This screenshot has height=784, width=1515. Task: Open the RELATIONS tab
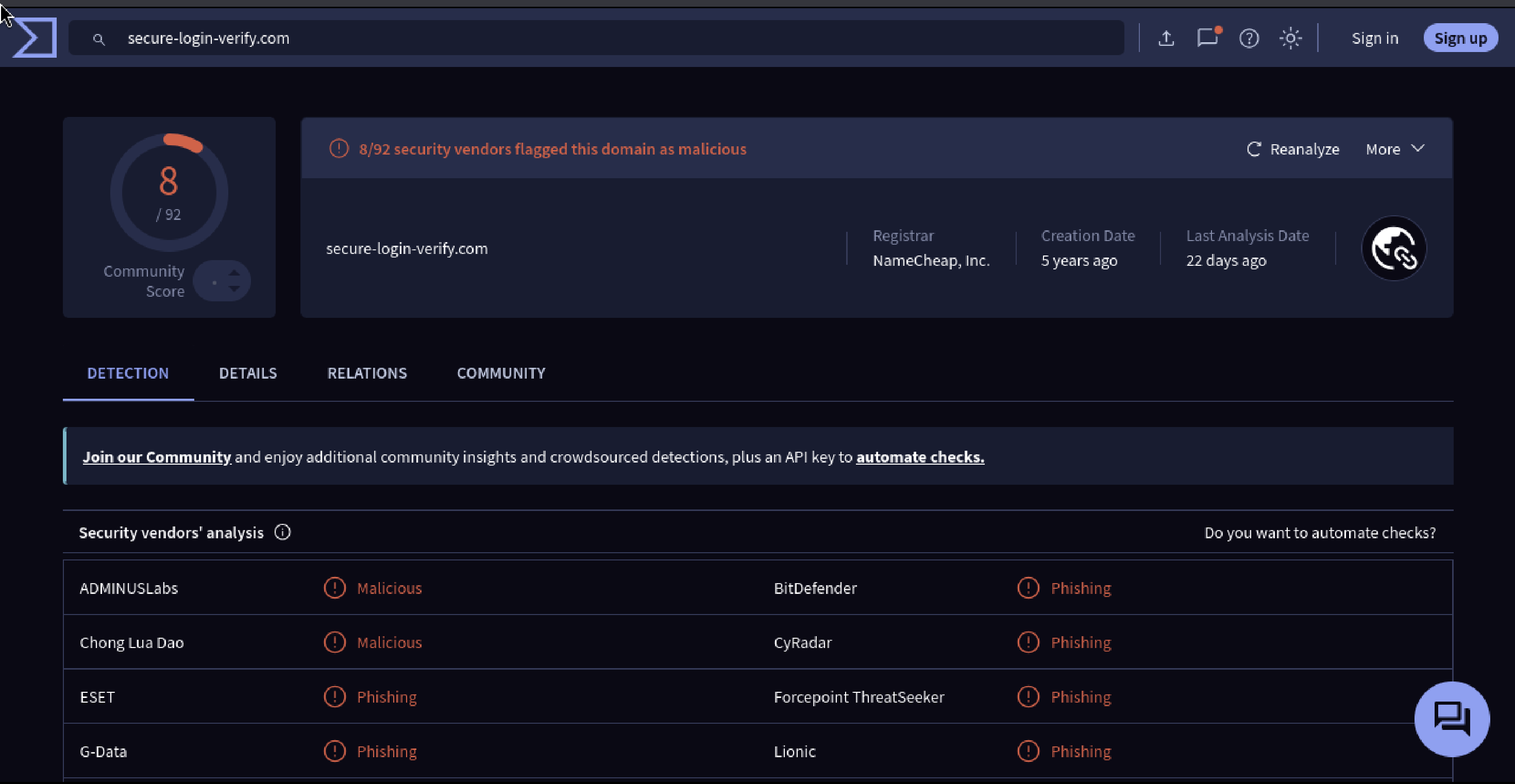click(x=367, y=373)
